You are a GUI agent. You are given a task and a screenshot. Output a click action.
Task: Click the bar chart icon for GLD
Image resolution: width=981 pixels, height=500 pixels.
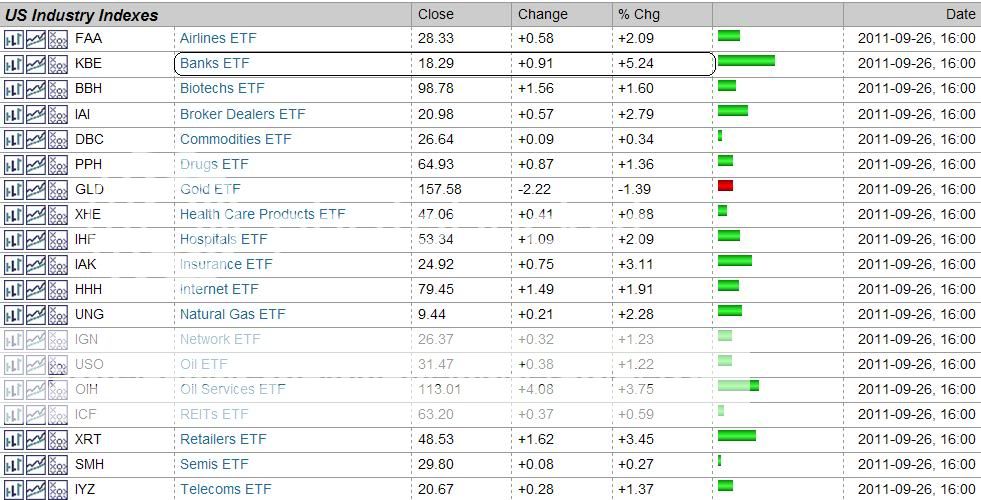(14, 189)
